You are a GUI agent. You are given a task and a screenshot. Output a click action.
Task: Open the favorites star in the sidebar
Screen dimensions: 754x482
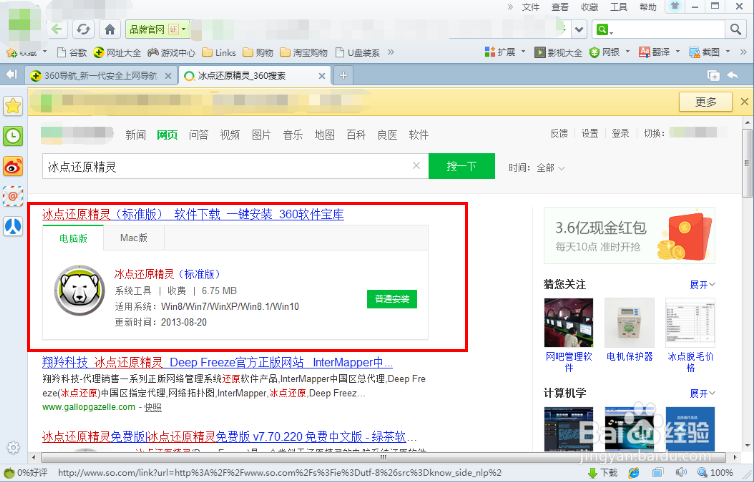(13, 106)
